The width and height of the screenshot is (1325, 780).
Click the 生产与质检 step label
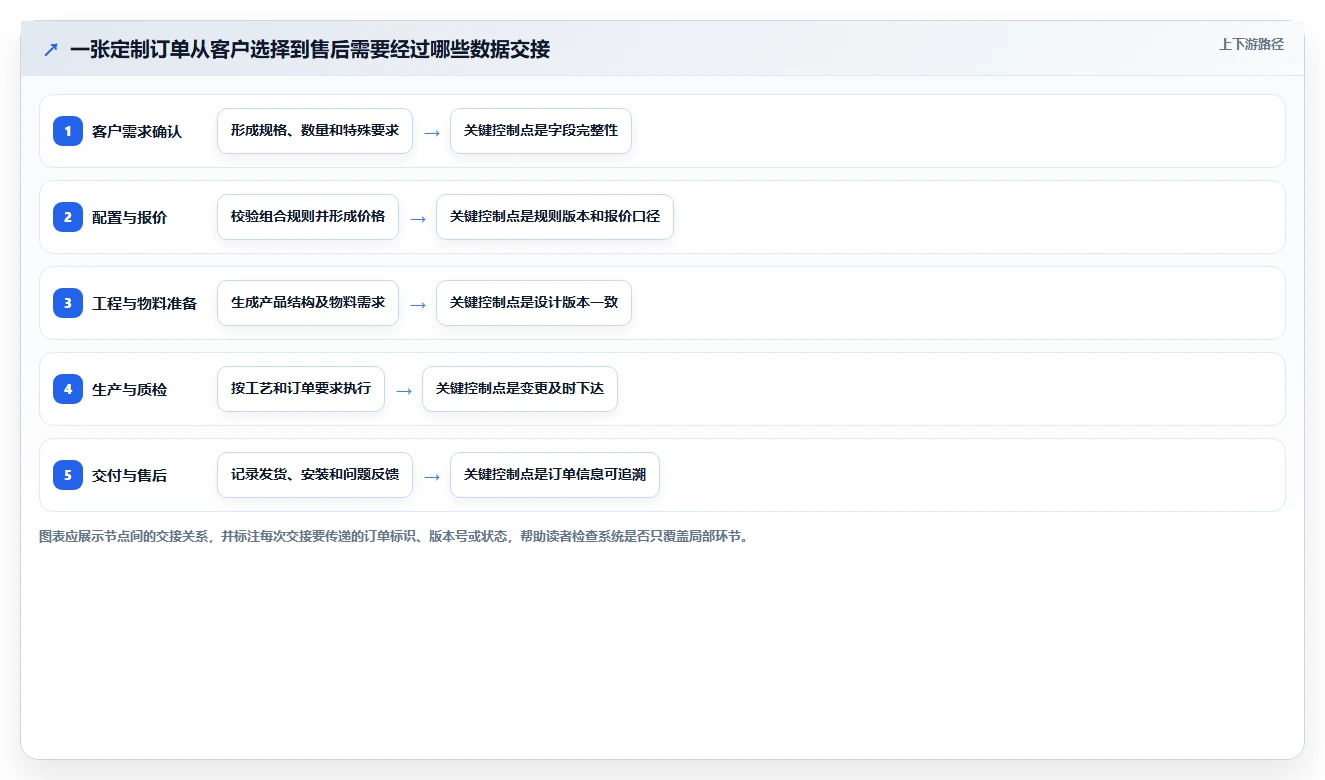130,389
